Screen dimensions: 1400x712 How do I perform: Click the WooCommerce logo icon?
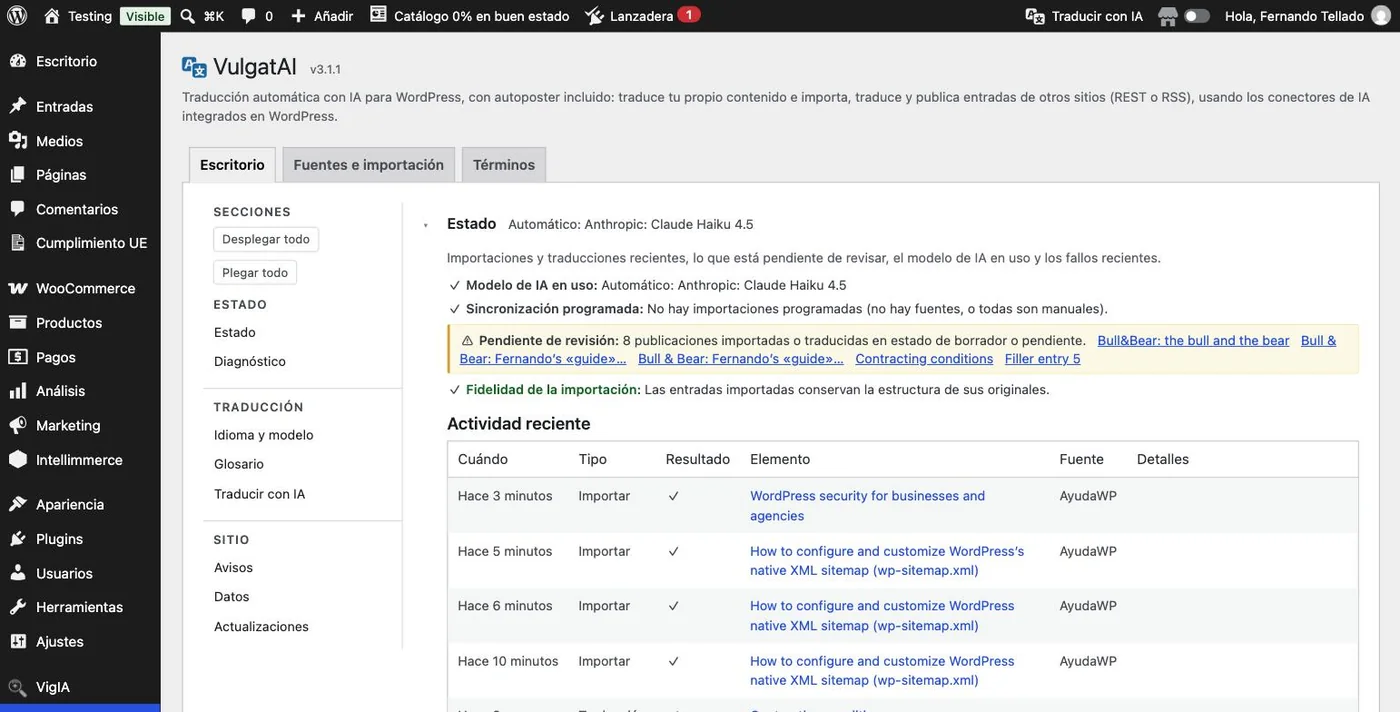point(18,288)
